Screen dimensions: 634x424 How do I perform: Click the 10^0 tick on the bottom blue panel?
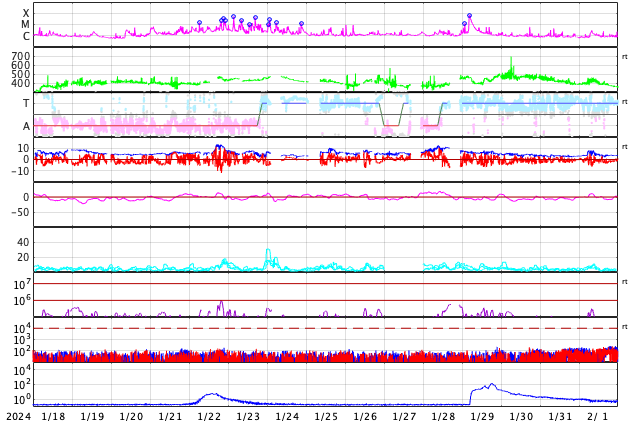22,400
